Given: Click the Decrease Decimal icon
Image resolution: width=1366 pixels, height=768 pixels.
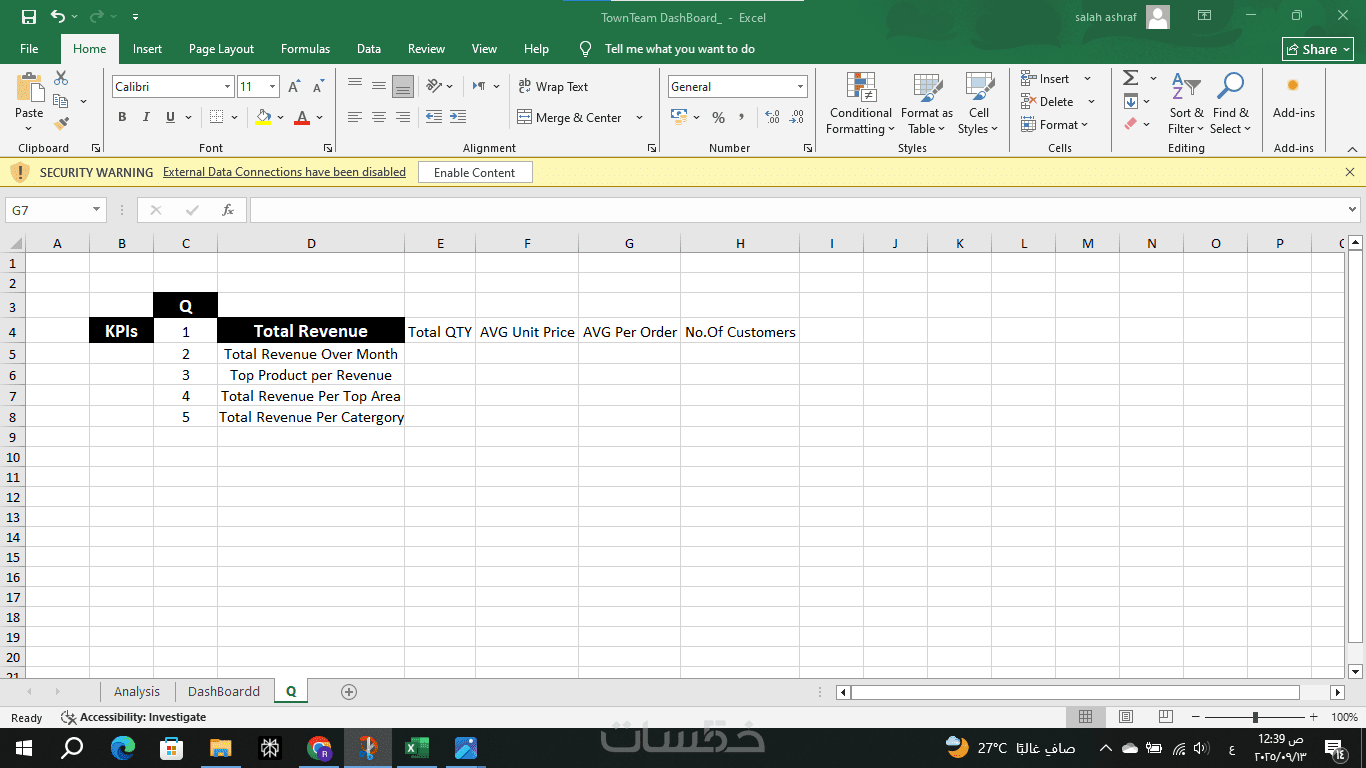Looking at the screenshot, I should coord(797,117).
